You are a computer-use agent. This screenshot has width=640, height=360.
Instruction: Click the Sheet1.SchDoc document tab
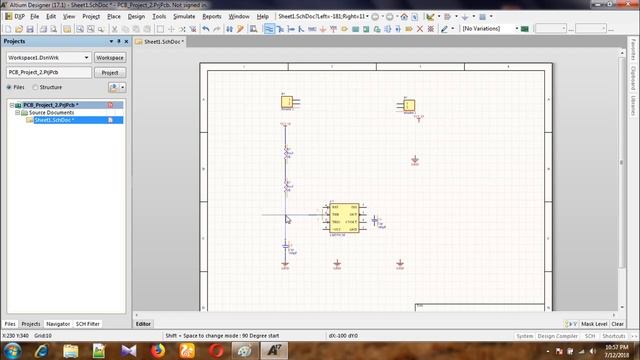160,42
